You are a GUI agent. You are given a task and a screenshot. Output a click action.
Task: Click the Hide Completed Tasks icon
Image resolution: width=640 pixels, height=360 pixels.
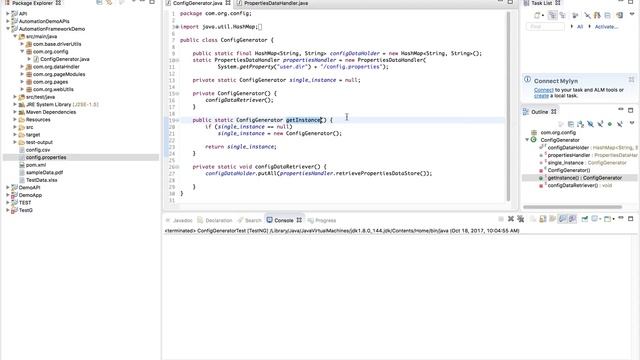point(587,16)
